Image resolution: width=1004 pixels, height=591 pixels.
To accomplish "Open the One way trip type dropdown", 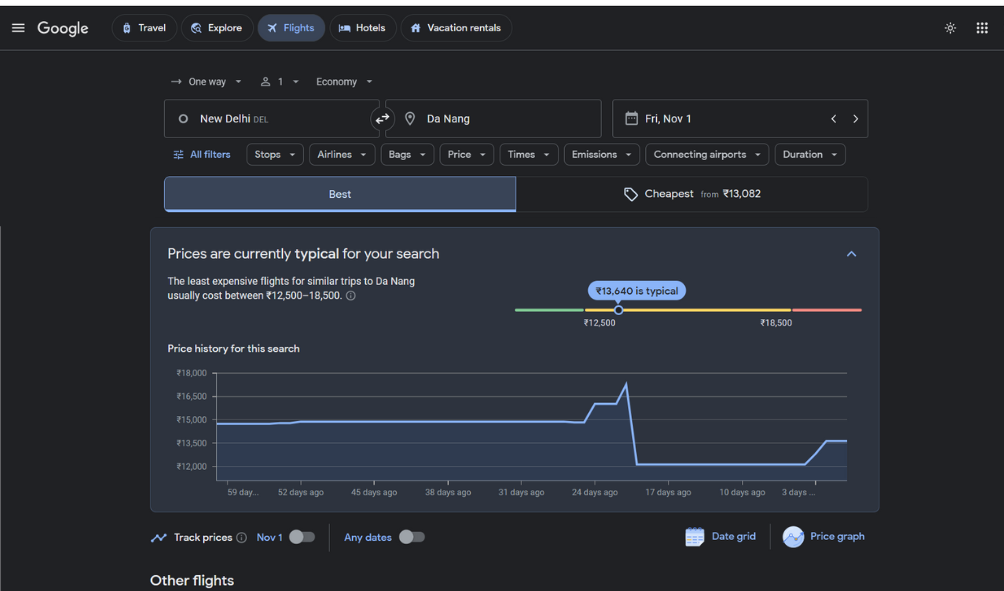I will click(206, 82).
